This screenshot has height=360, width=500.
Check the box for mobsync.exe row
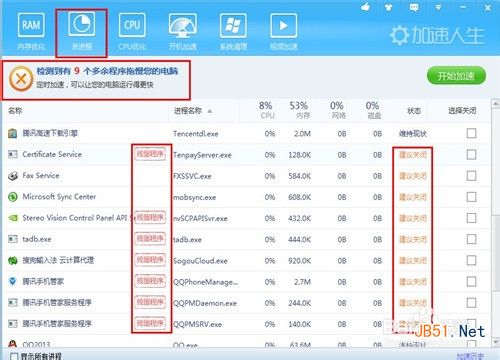point(471,197)
